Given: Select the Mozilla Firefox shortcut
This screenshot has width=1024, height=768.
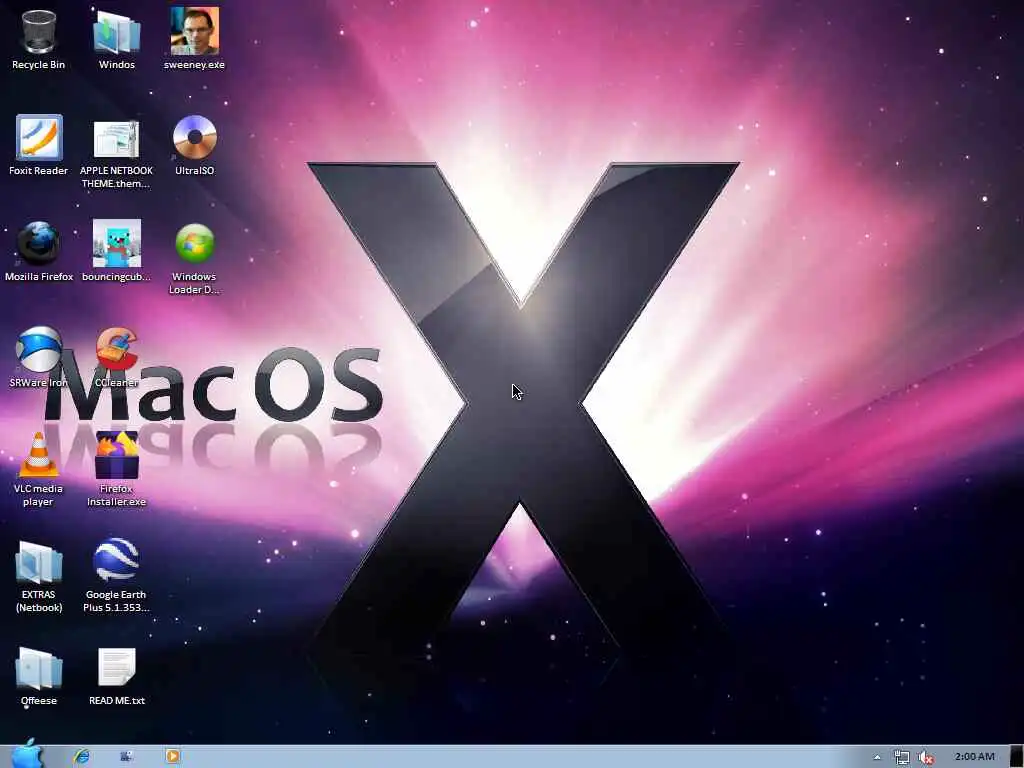Looking at the screenshot, I should (x=39, y=243).
